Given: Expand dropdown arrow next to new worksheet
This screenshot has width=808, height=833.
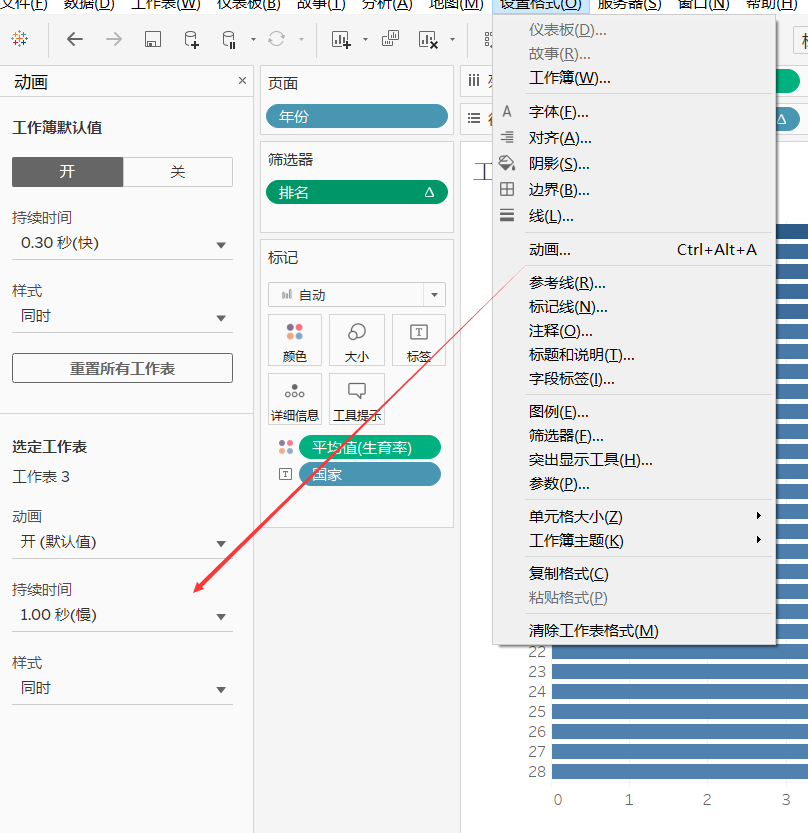Looking at the screenshot, I should (365, 39).
